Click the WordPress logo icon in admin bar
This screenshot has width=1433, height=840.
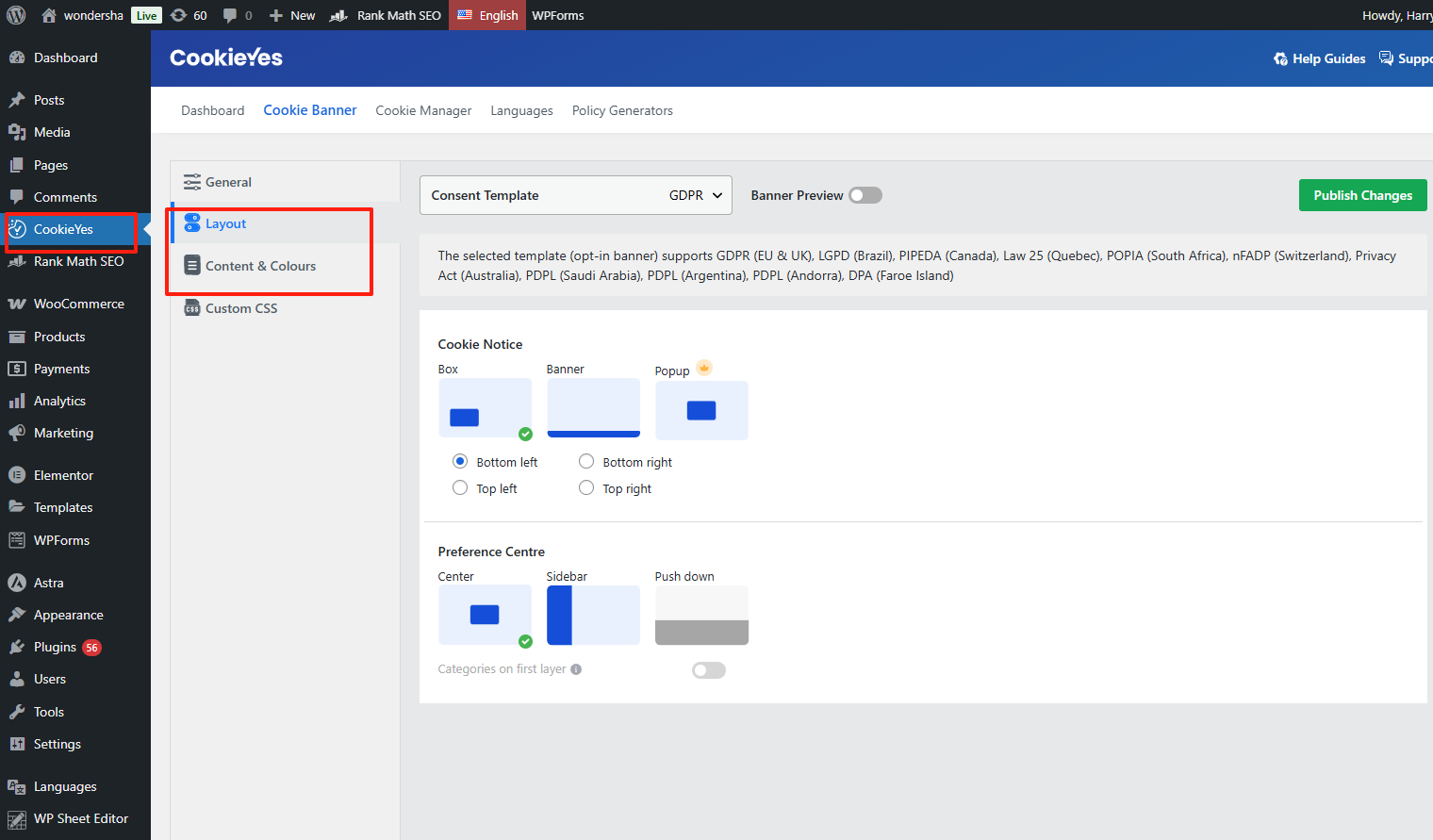[16, 15]
